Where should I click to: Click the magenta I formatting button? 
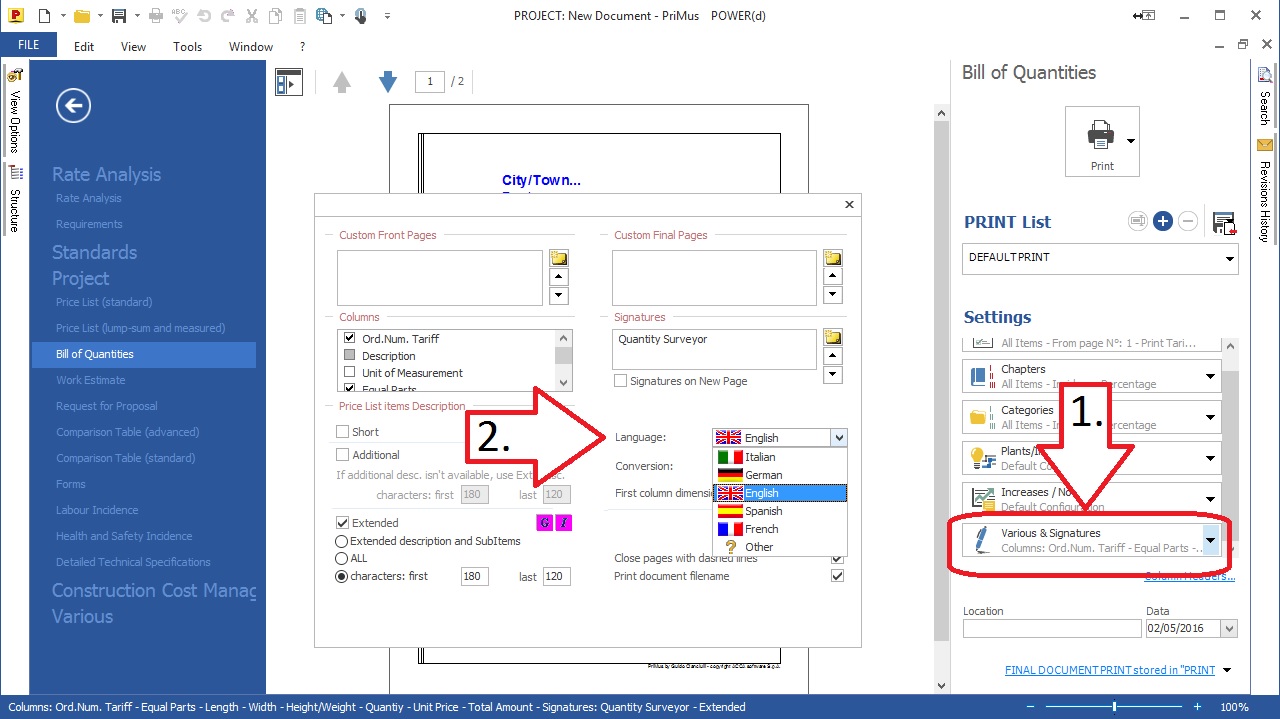564,522
